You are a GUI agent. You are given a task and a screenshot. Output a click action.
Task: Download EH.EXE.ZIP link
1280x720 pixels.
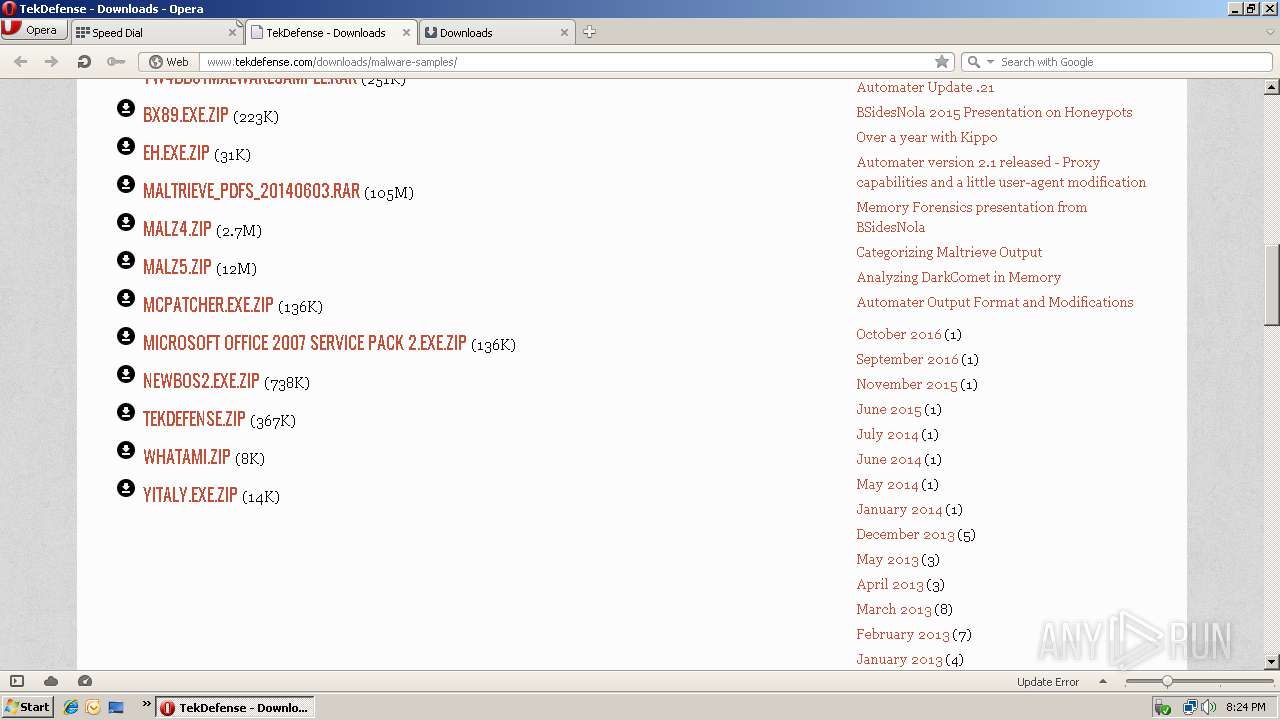176,153
